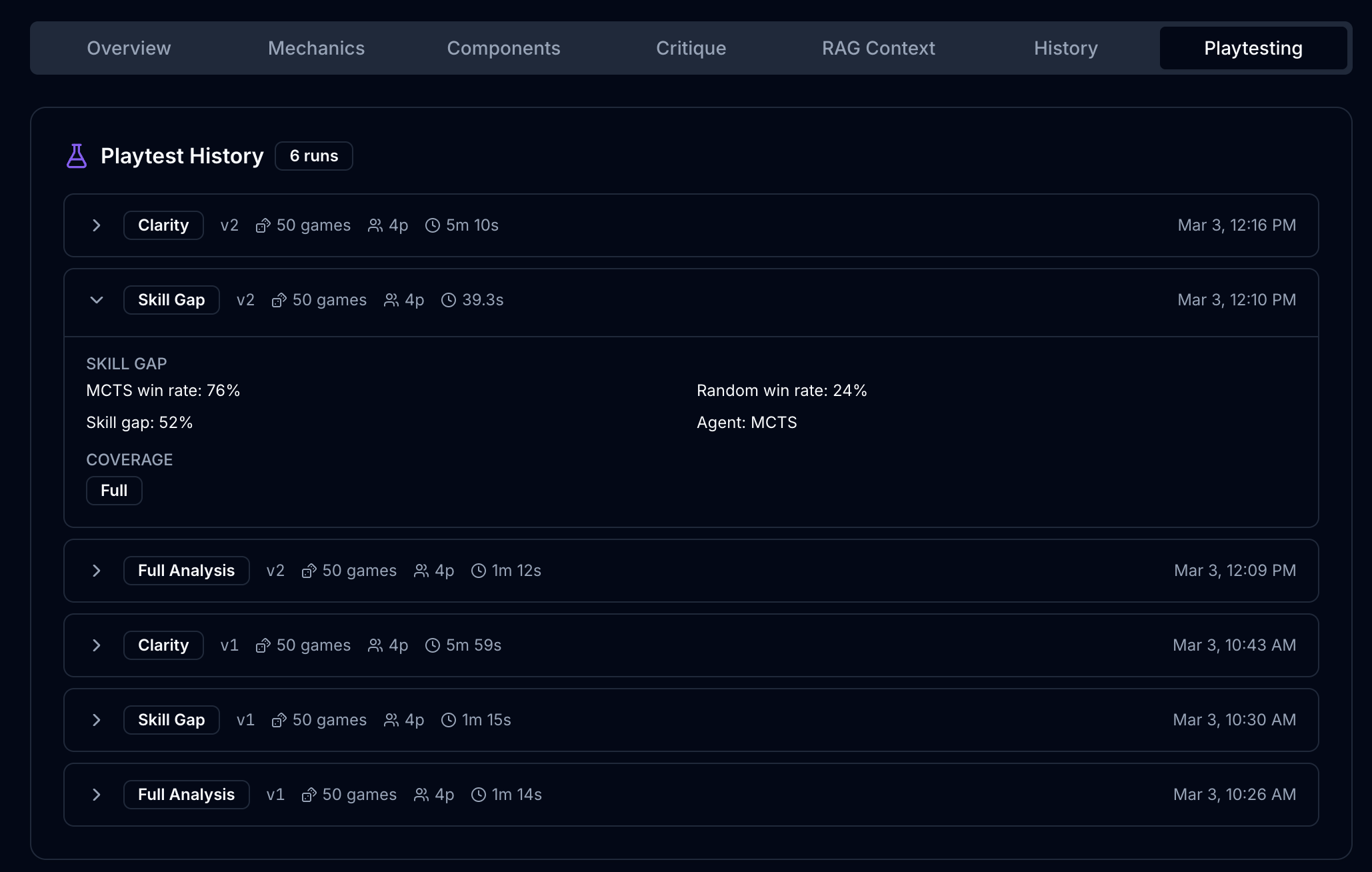
Task: Switch to the Mechanics tab
Action: pyautogui.click(x=316, y=48)
